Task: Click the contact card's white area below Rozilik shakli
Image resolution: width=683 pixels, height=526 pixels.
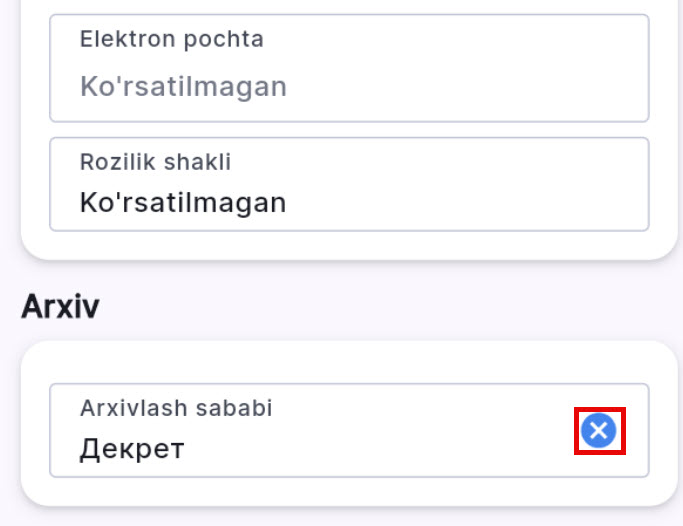Action: tap(350, 246)
